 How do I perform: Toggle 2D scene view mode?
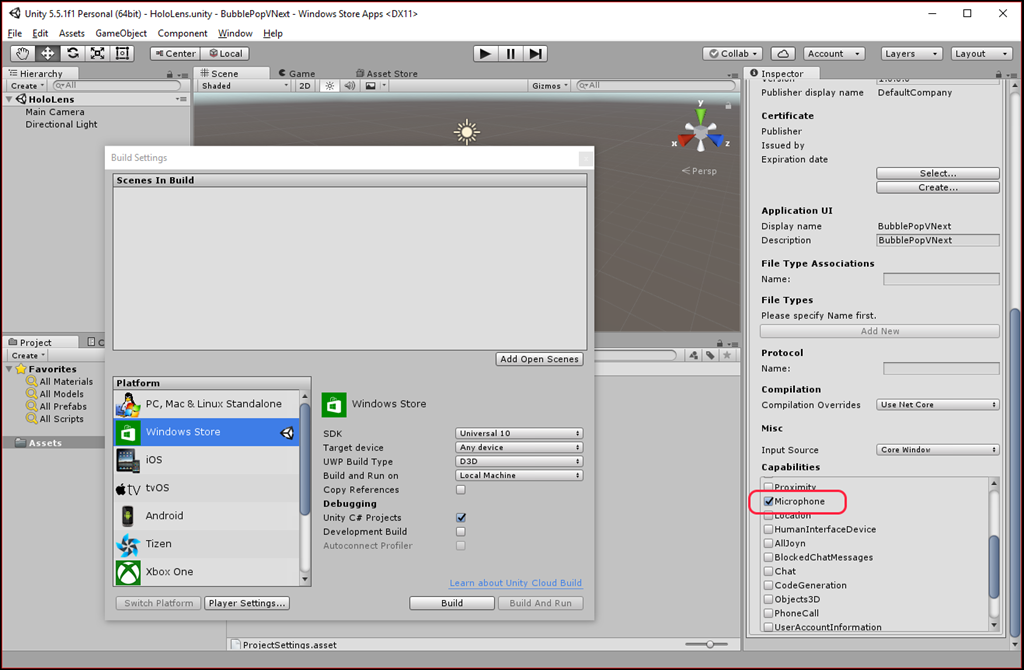(305, 86)
